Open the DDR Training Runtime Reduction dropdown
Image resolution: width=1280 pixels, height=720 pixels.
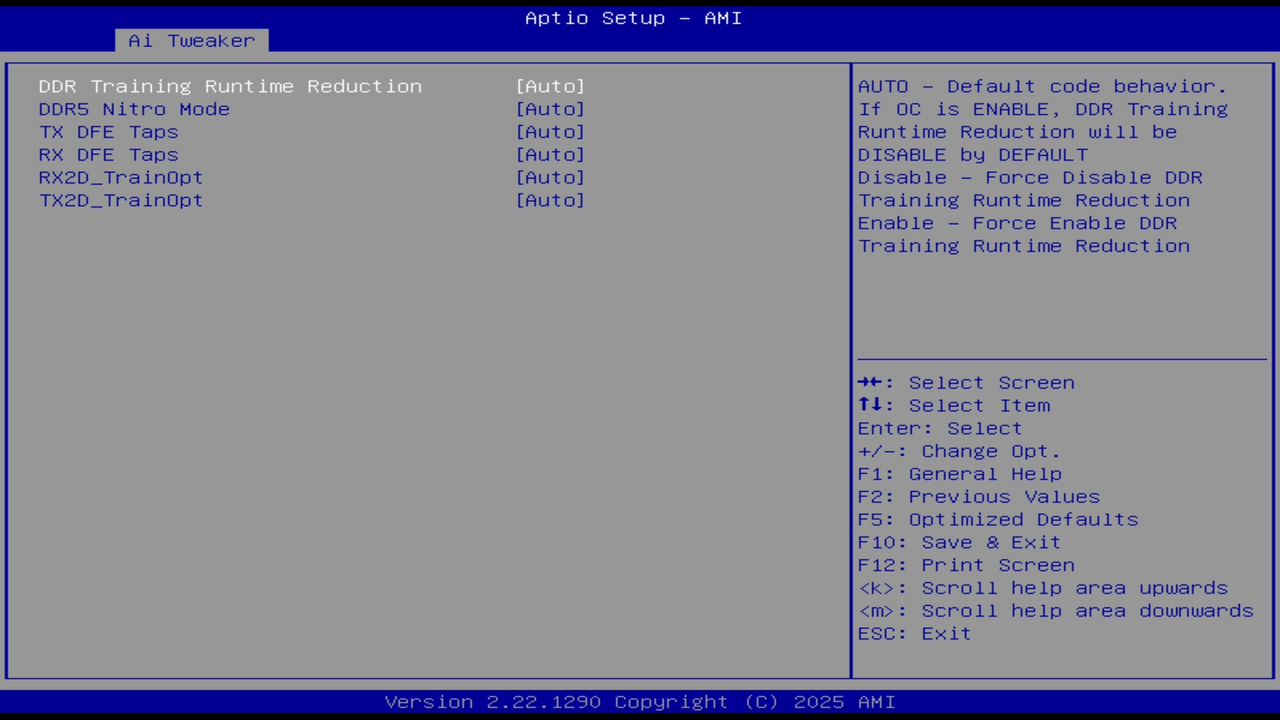click(x=550, y=86)
